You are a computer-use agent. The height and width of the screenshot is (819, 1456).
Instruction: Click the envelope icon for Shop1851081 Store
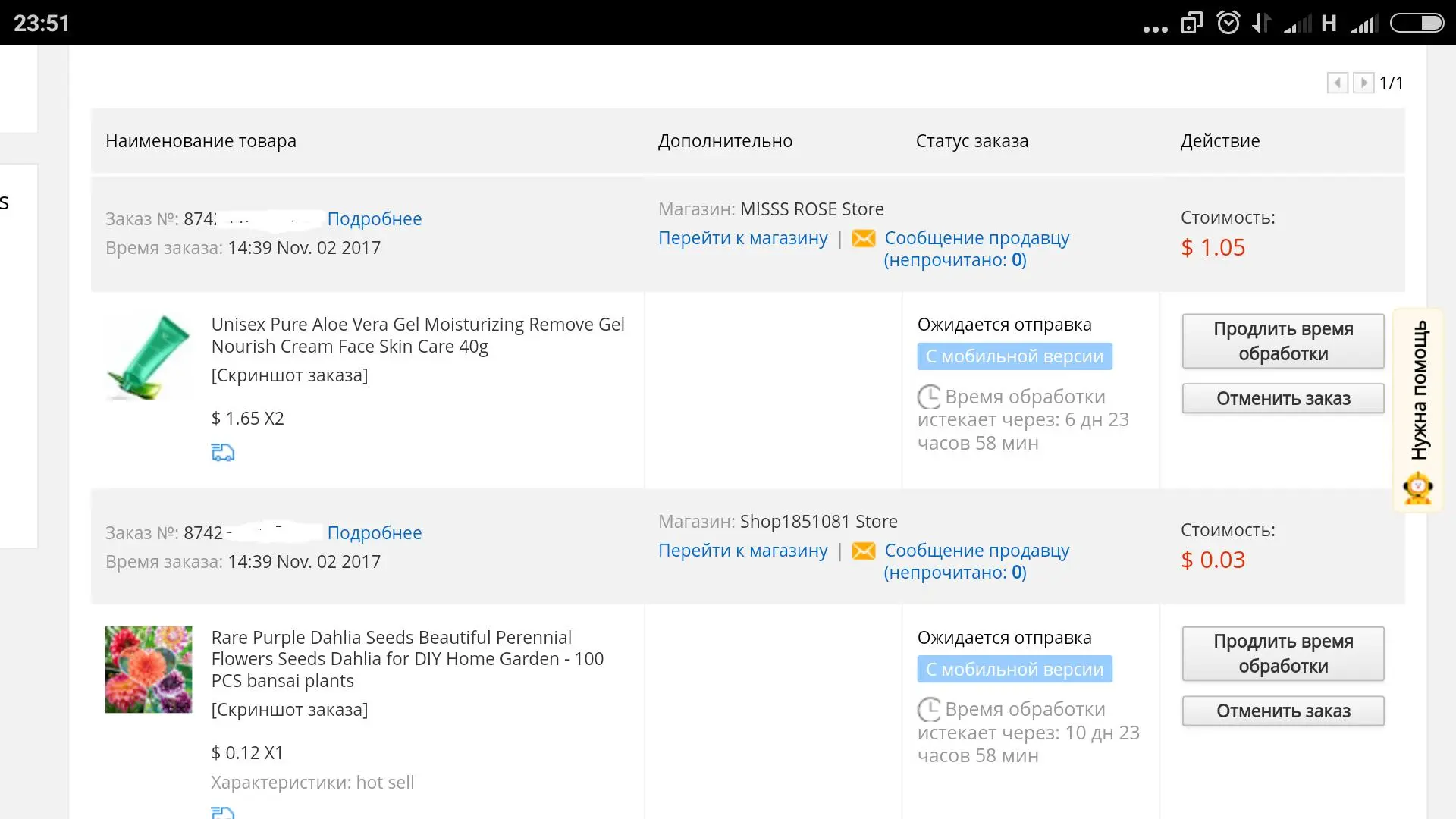coord(864,551)
